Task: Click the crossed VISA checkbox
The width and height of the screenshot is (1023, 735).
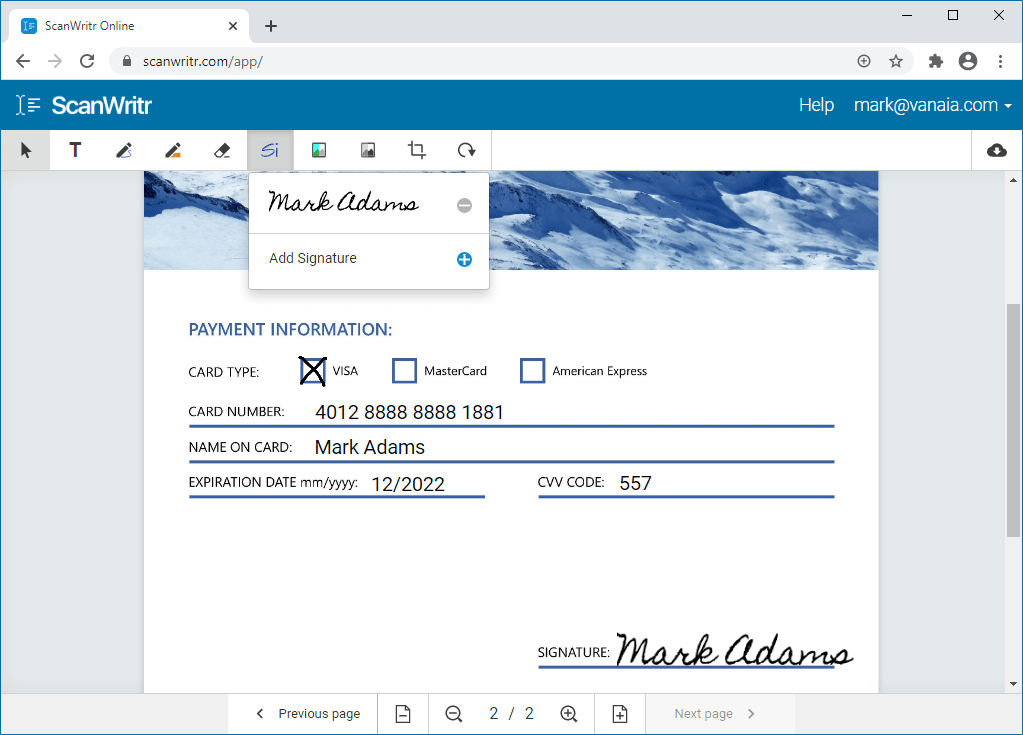Action: pos(313,371)
